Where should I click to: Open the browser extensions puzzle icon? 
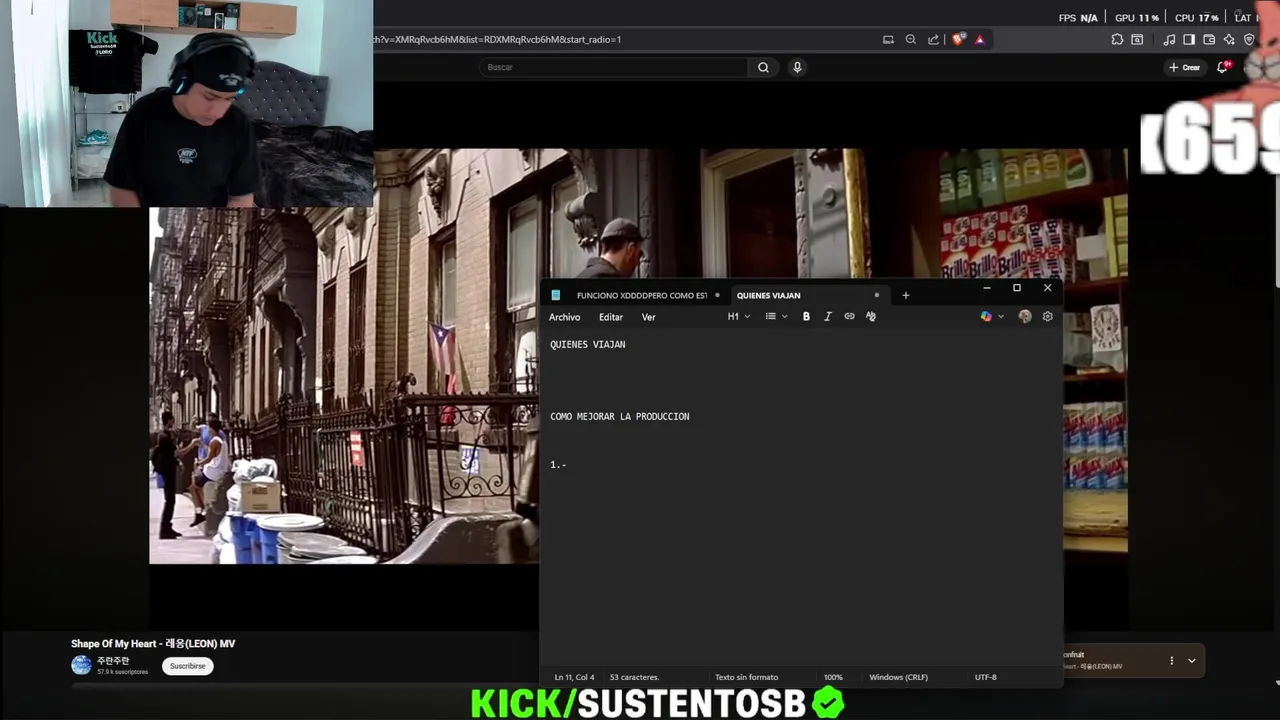pos(1117,40)
